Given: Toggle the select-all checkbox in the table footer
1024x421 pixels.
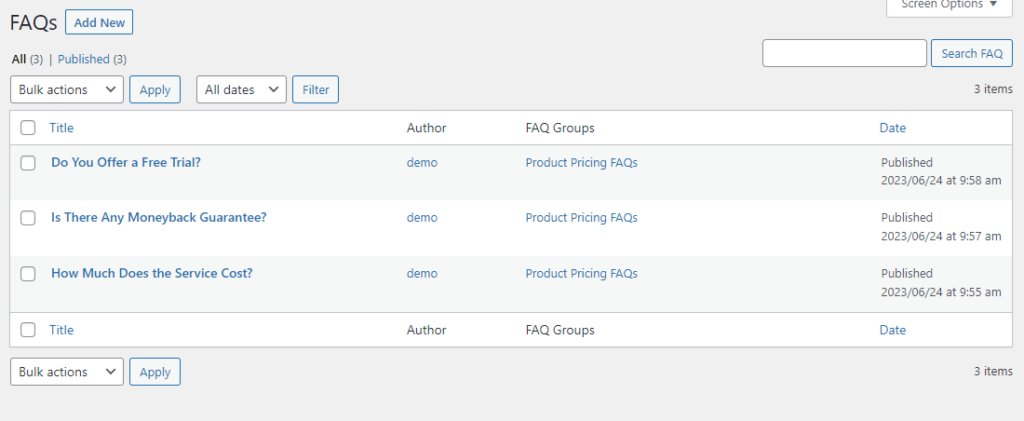Looking at the screenshot, I should tap(27, 330).
